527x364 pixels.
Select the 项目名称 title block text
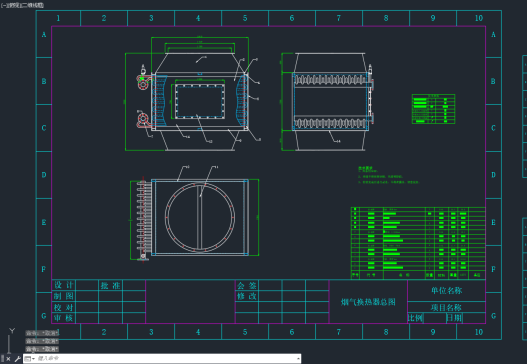coord(446,307)
